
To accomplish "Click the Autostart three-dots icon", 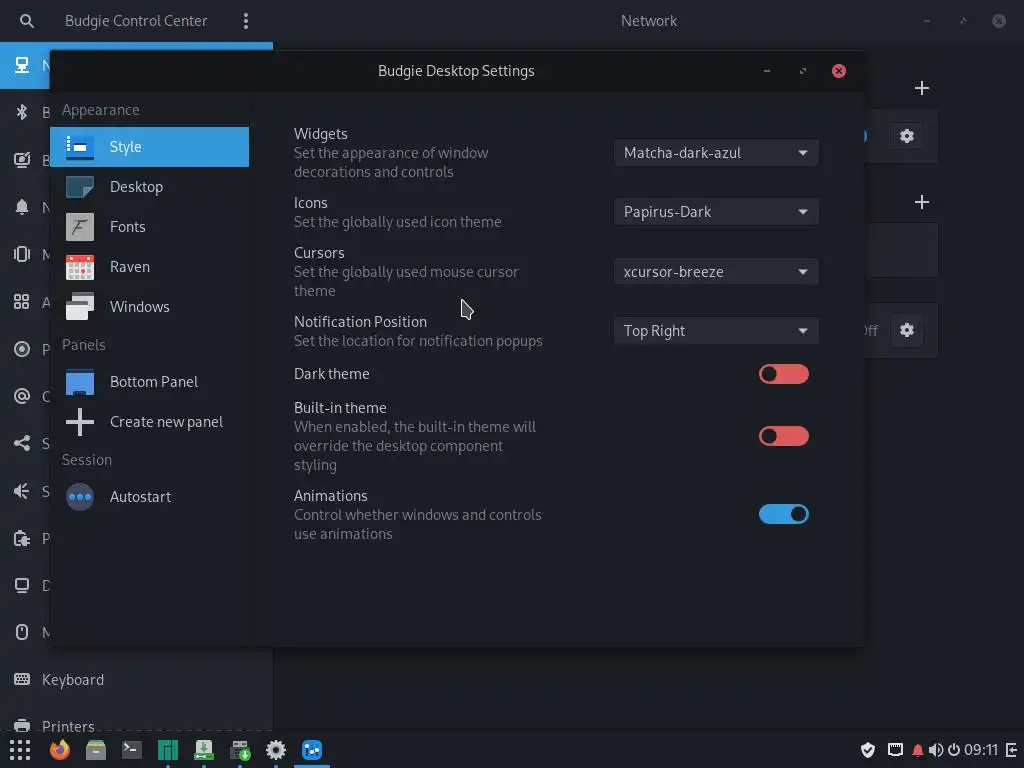I will (80, 497).
